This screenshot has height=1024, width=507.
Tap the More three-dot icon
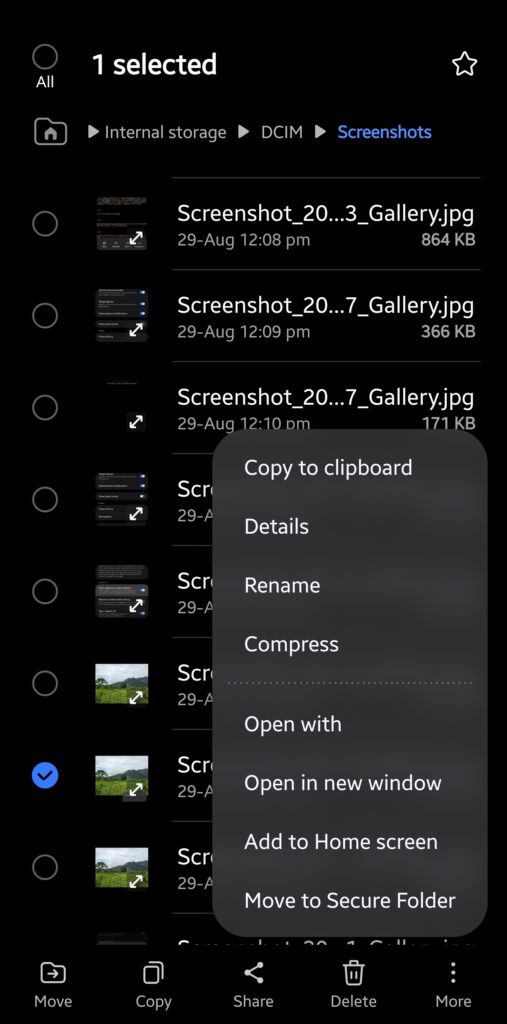click(453, 972)
